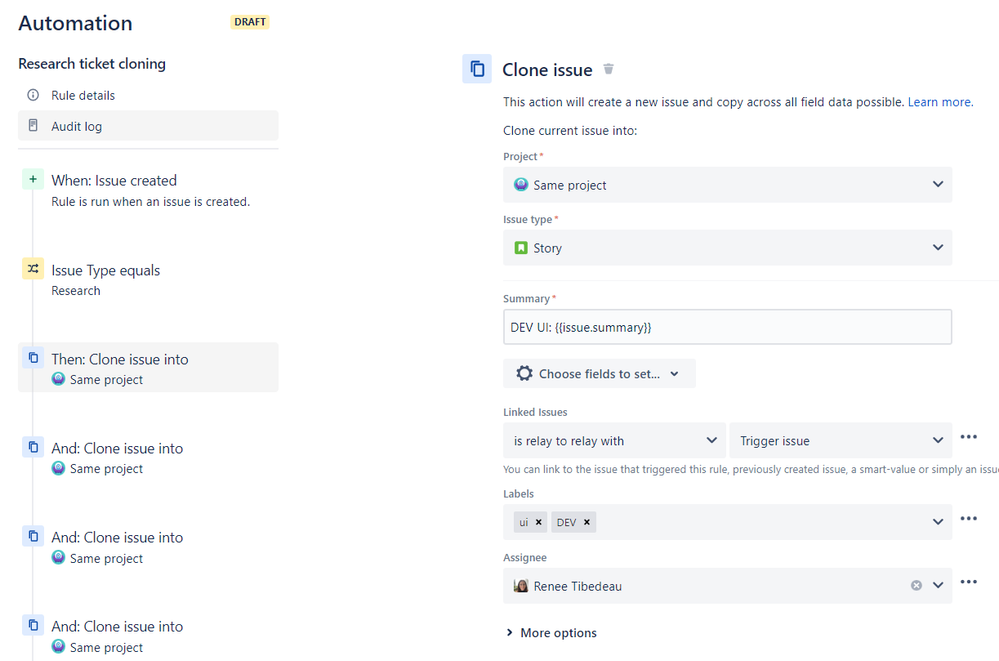Click the Audit log document icon
Screen dimensions: 999x661
(33, 126)
